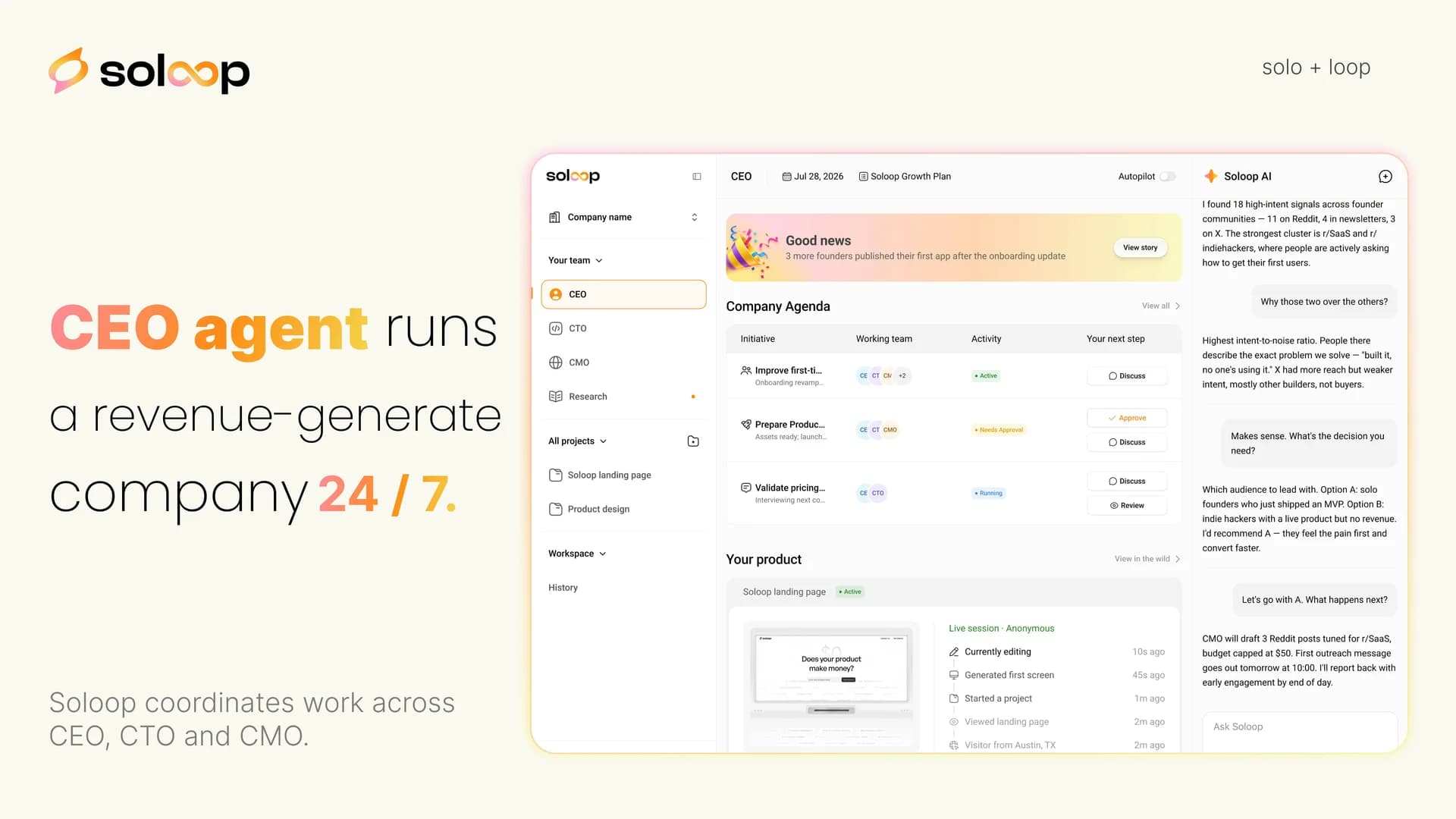1456x819 pixels.
Task: Add new project folder icon
Action: [693, 441]
